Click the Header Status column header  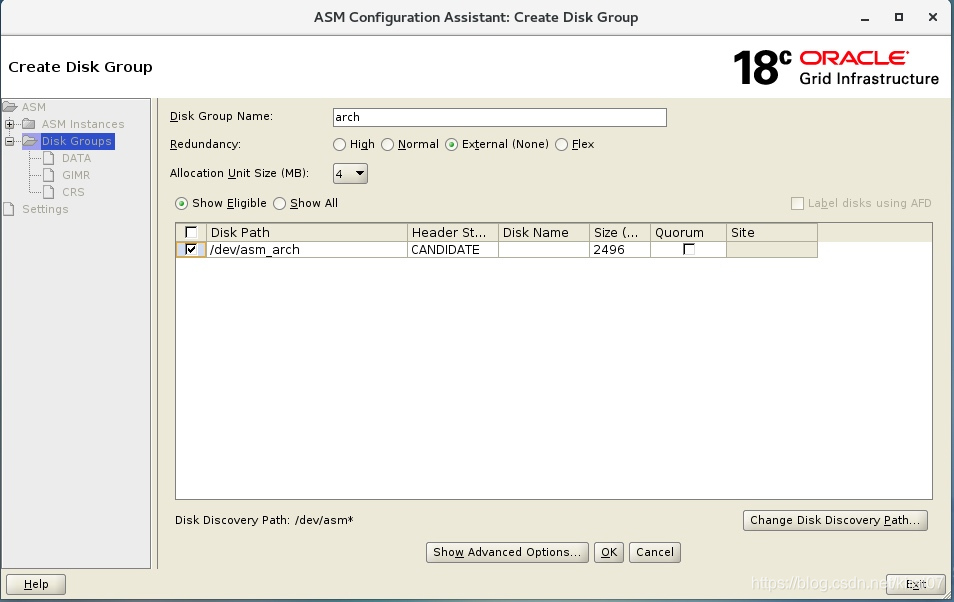tap(453, 233)
